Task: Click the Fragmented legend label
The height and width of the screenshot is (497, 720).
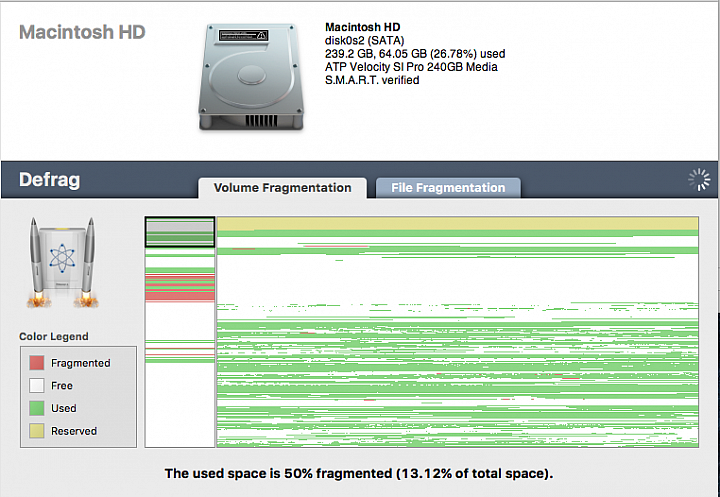Action: (x=81, y=363)
